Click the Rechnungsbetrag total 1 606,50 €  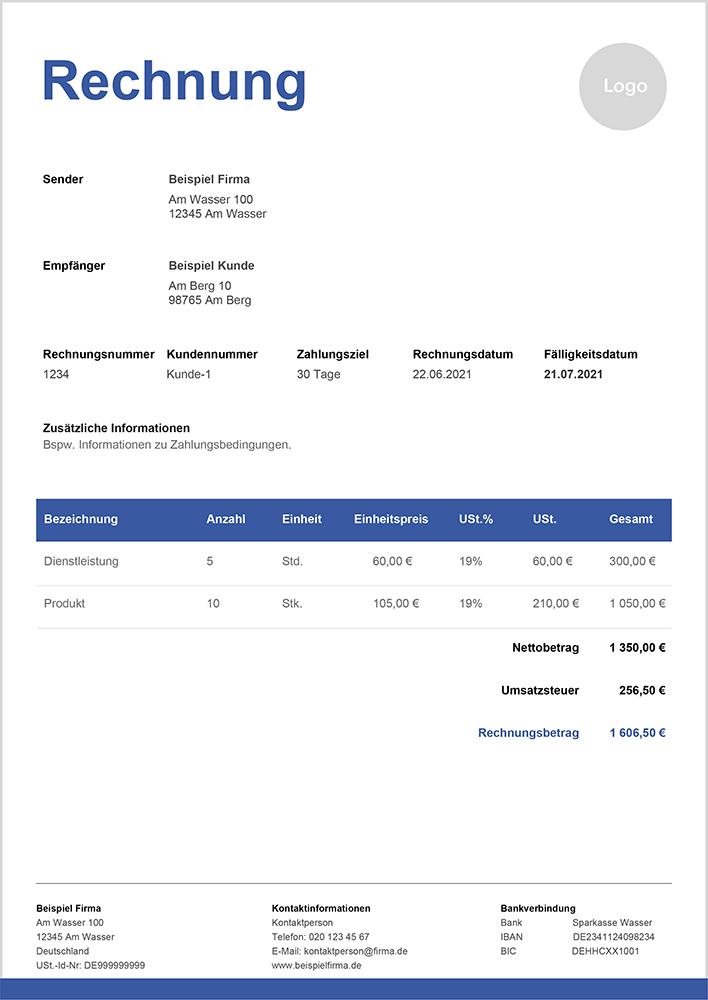637,733
